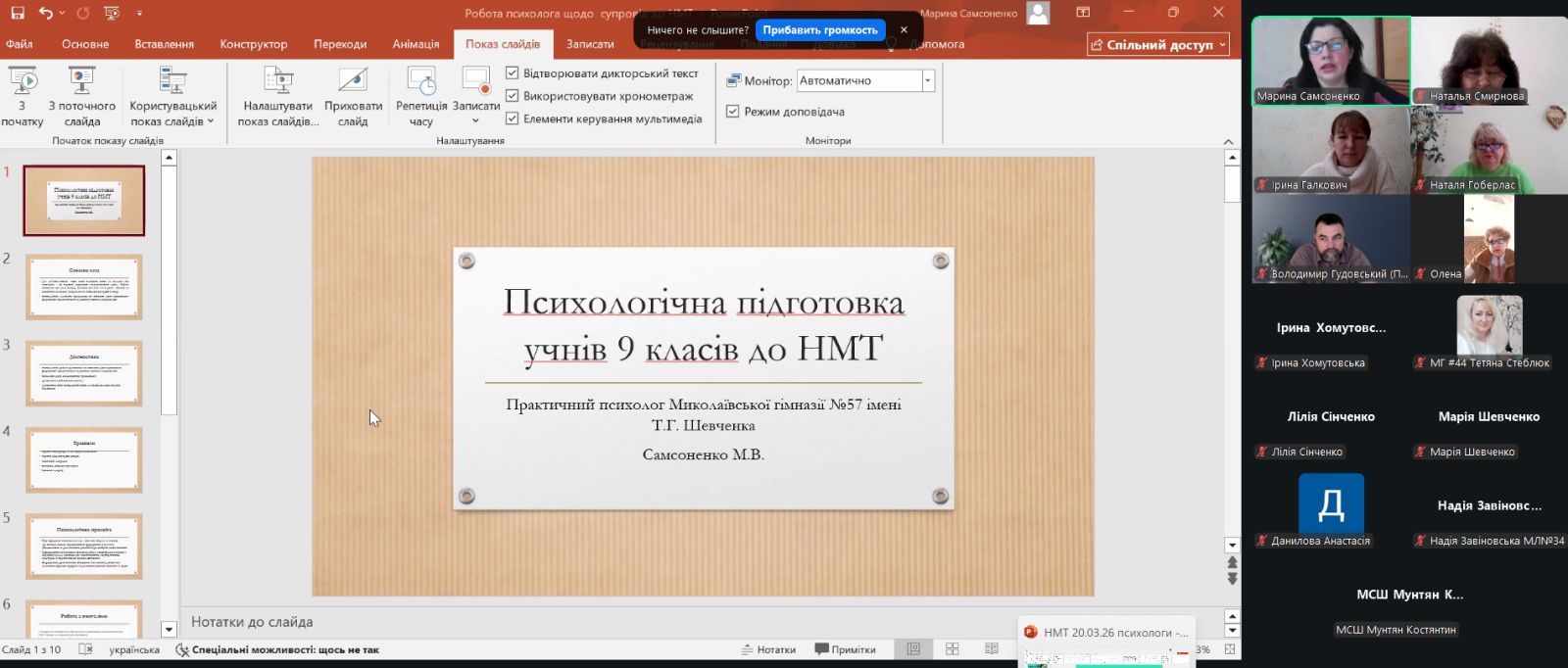The height and width of the screenshot is (668, 1568).
Task: Toggle Використовувати хронометраж checkbox
Action: pyautogui.click(x=512, y=96)
